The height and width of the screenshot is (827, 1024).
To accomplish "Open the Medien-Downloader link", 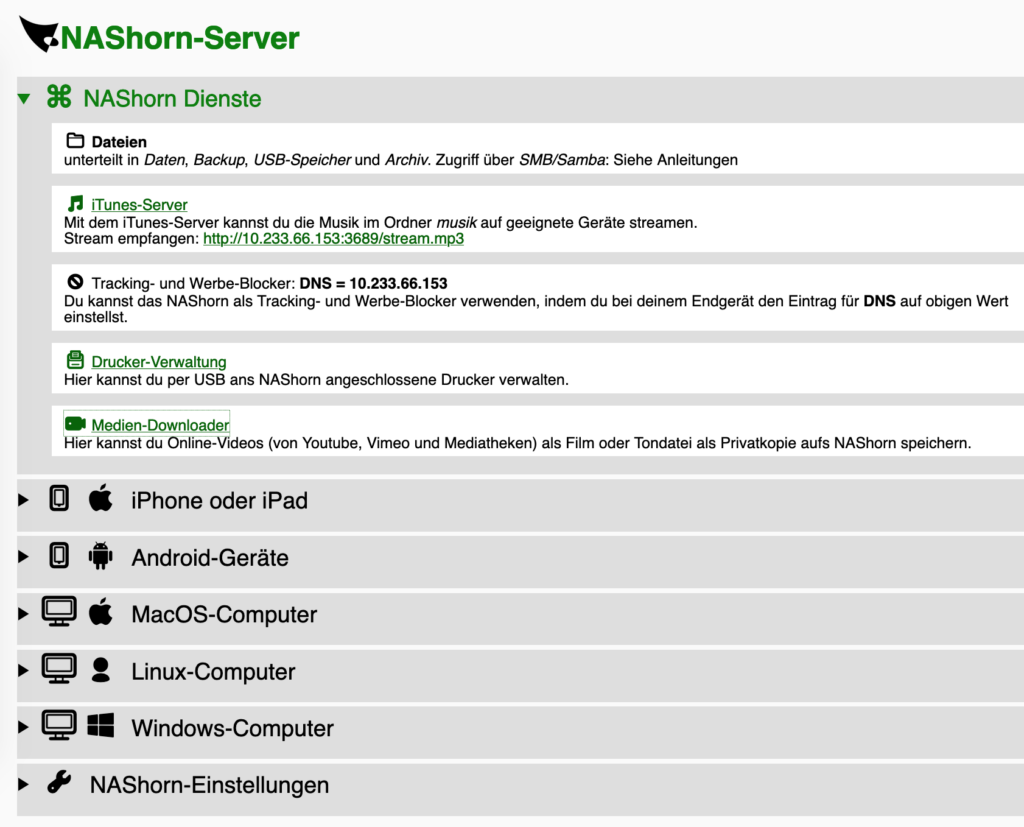I will tap(160, 425).
